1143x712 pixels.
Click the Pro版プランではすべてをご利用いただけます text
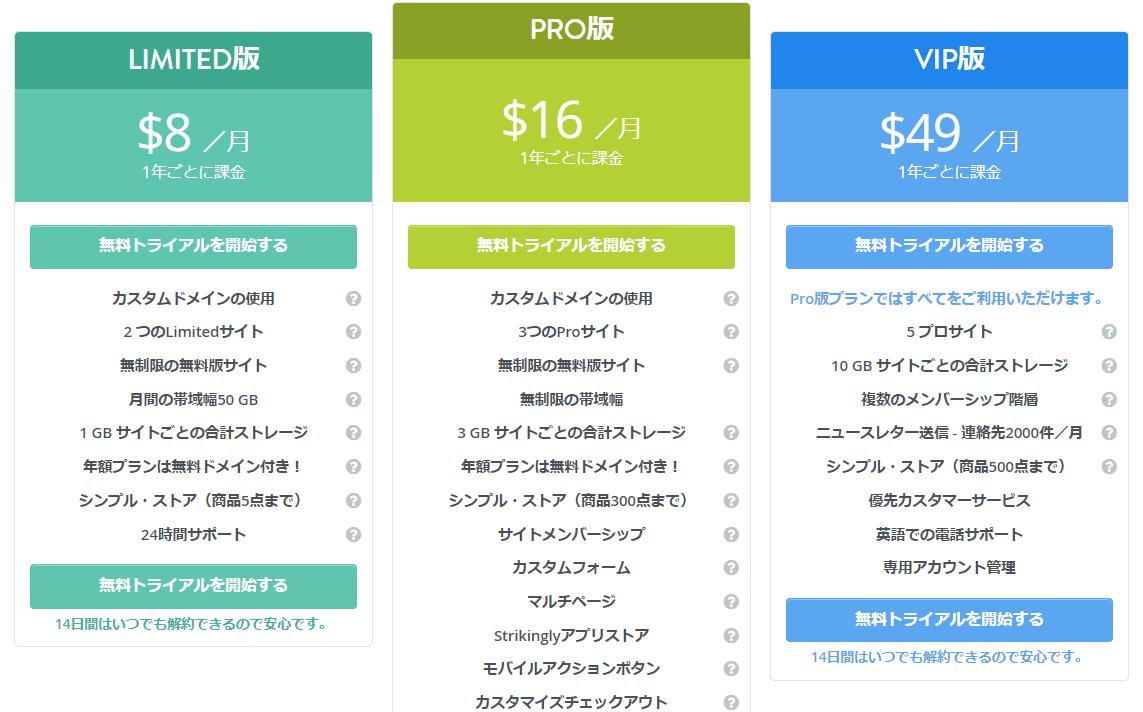click(x=946, y=298)
